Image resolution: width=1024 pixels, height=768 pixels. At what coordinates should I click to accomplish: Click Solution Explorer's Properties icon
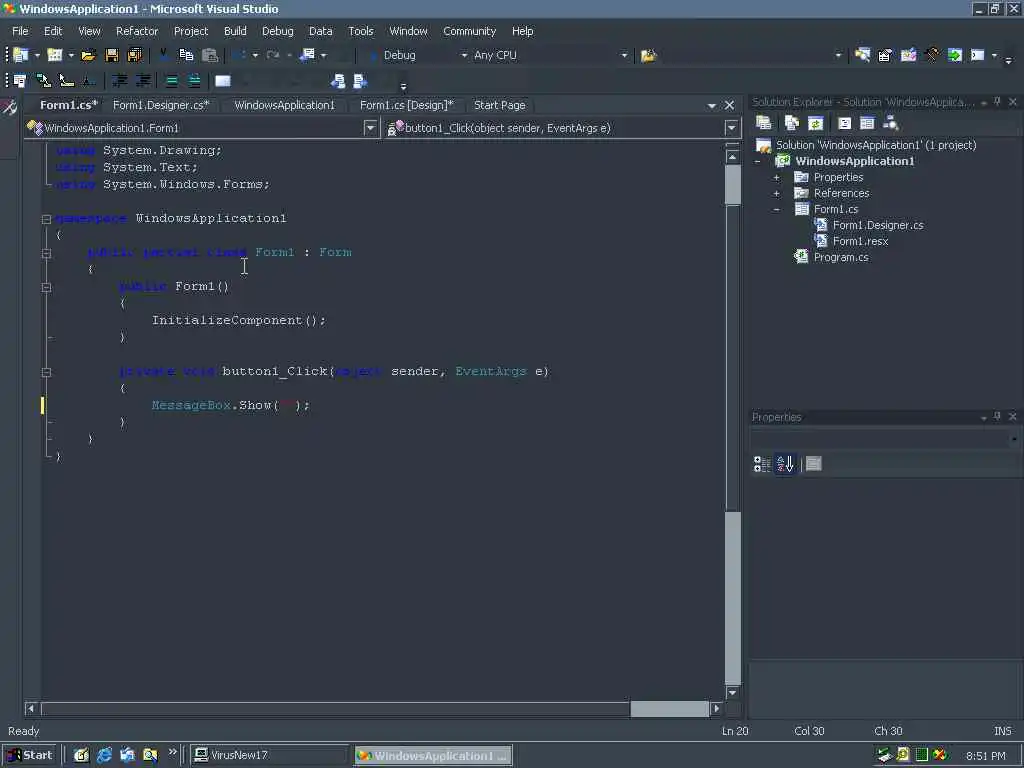pos(763,123)
